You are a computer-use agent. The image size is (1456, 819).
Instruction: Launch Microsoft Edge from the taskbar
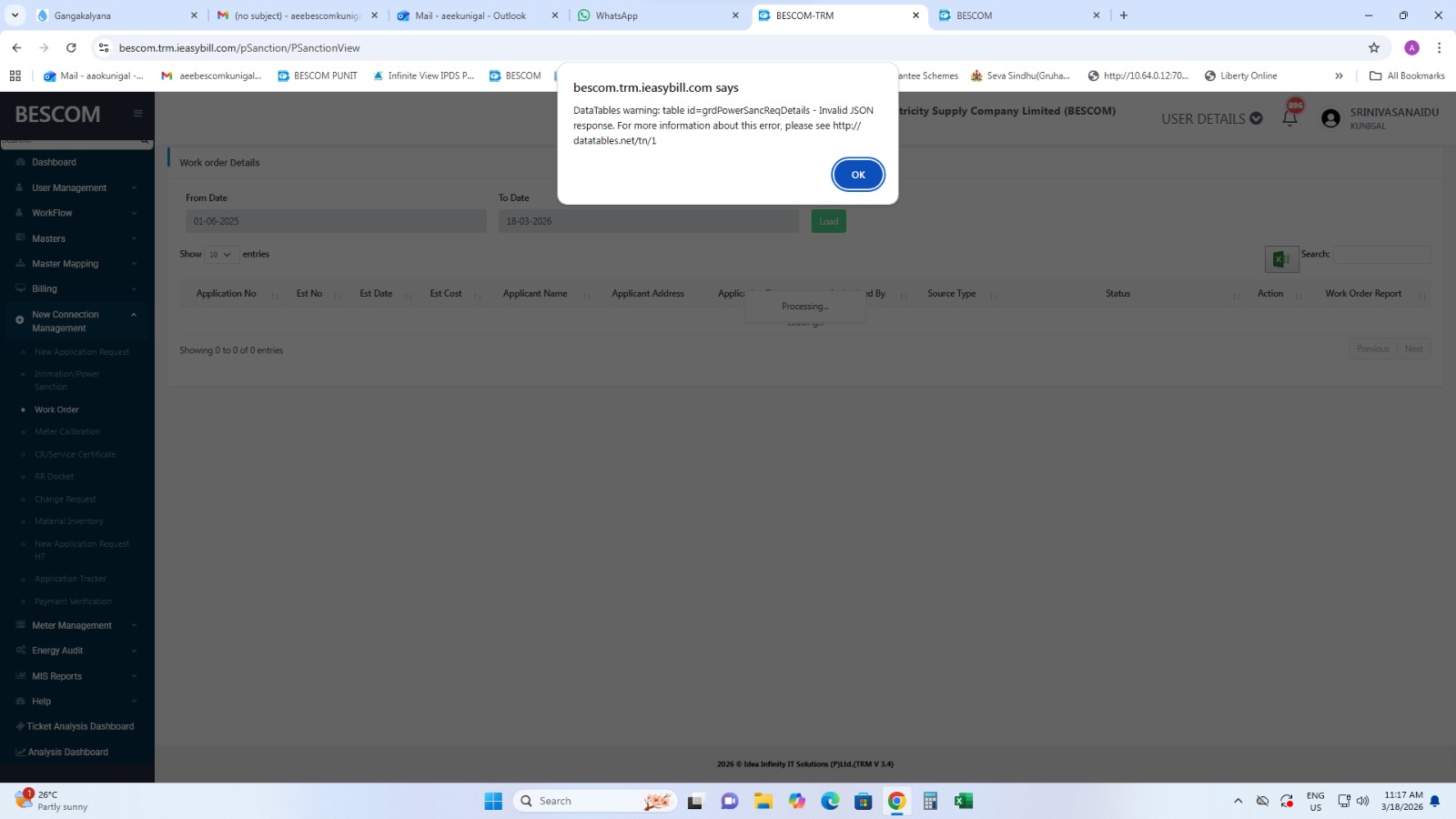pyautogui.click(x=830, y=801)
